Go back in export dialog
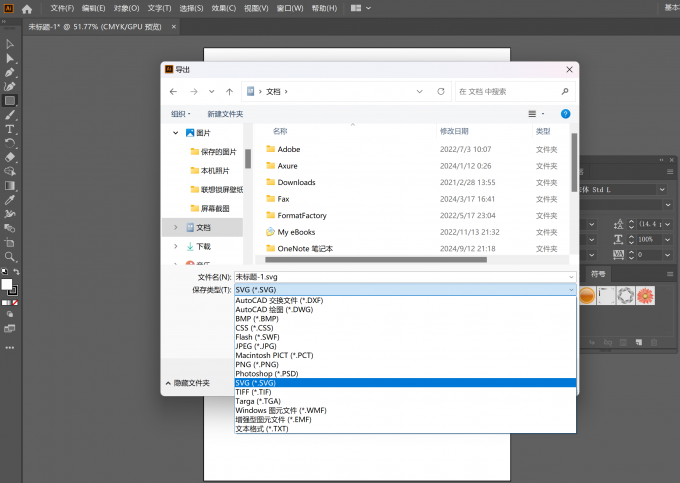Image resolution: width=680 pixels, height=483 pixels. [173, 91]
